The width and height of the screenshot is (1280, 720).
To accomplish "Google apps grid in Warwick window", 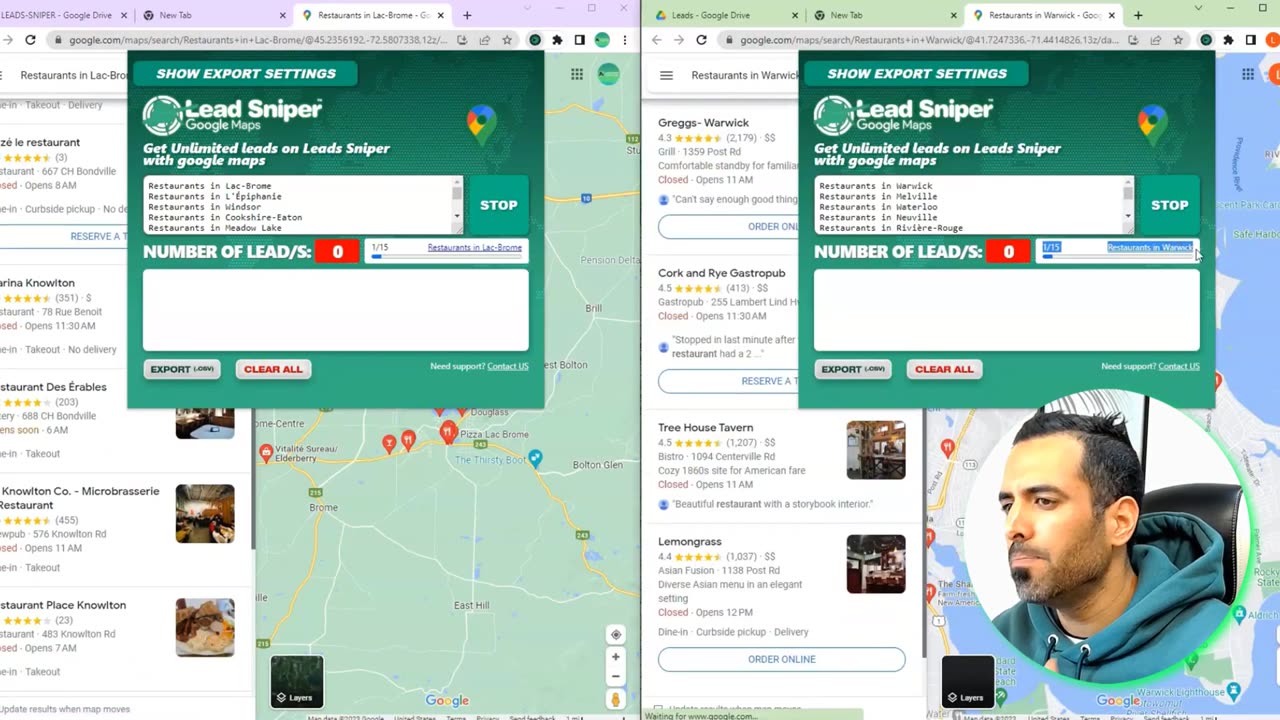I will (1248, 74).
